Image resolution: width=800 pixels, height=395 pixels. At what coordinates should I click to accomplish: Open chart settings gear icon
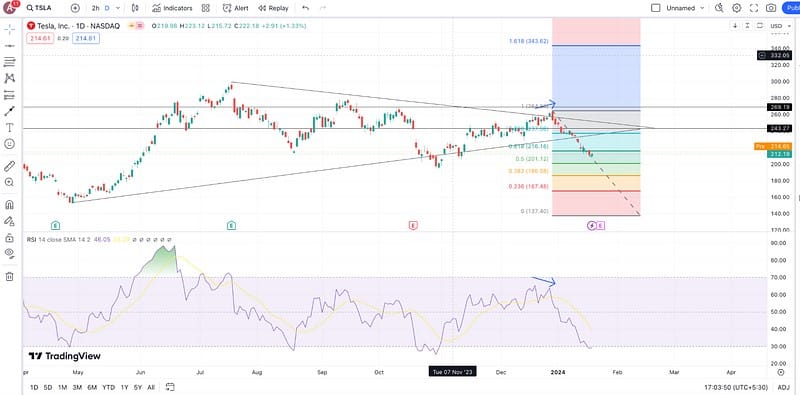tap(737, 8)
